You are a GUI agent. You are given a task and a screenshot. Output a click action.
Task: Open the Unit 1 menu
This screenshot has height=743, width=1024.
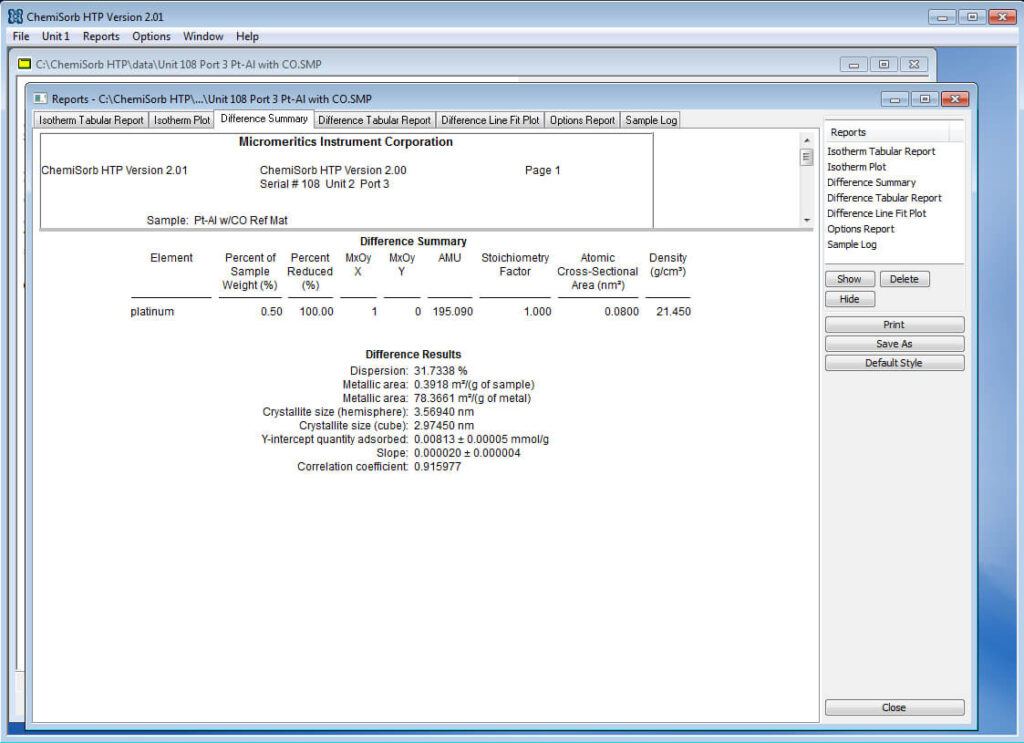pyautogui.click(x=55, y=36)
